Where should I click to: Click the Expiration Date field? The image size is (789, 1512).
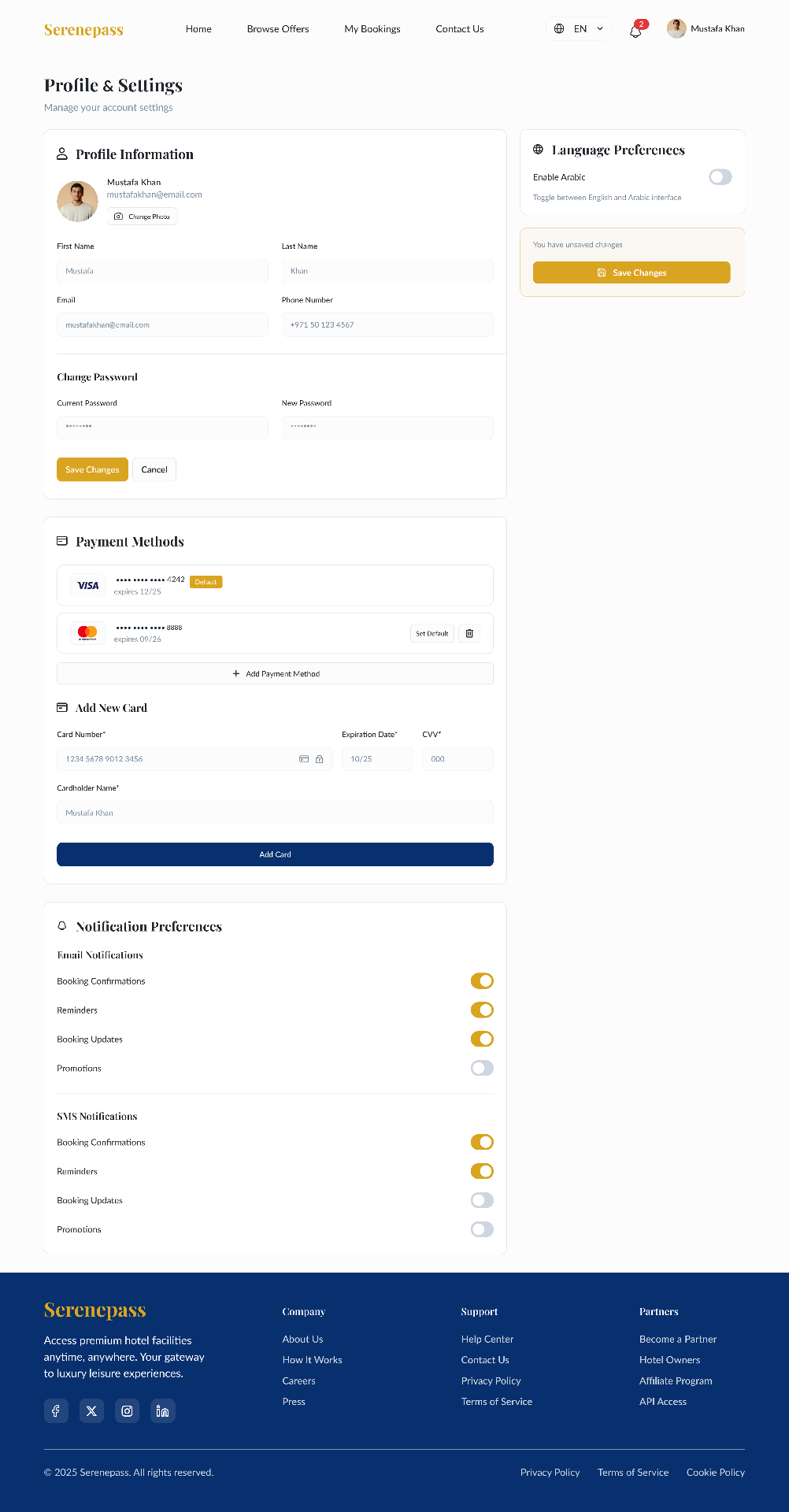point(377,759)
